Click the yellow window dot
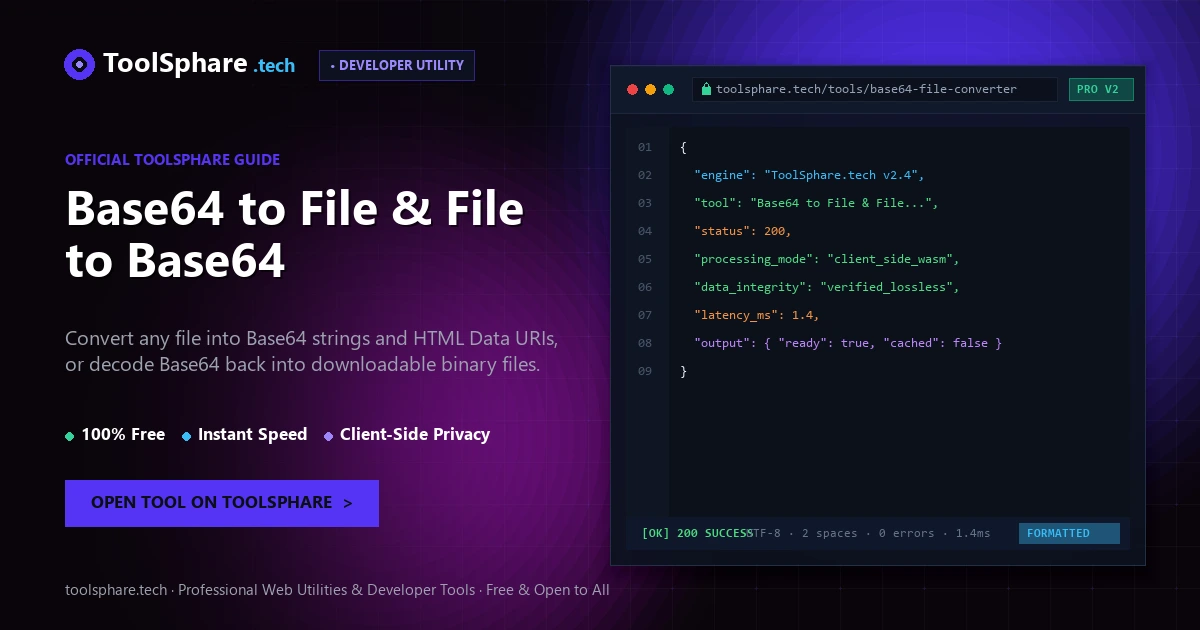 [x=651, y=89]
